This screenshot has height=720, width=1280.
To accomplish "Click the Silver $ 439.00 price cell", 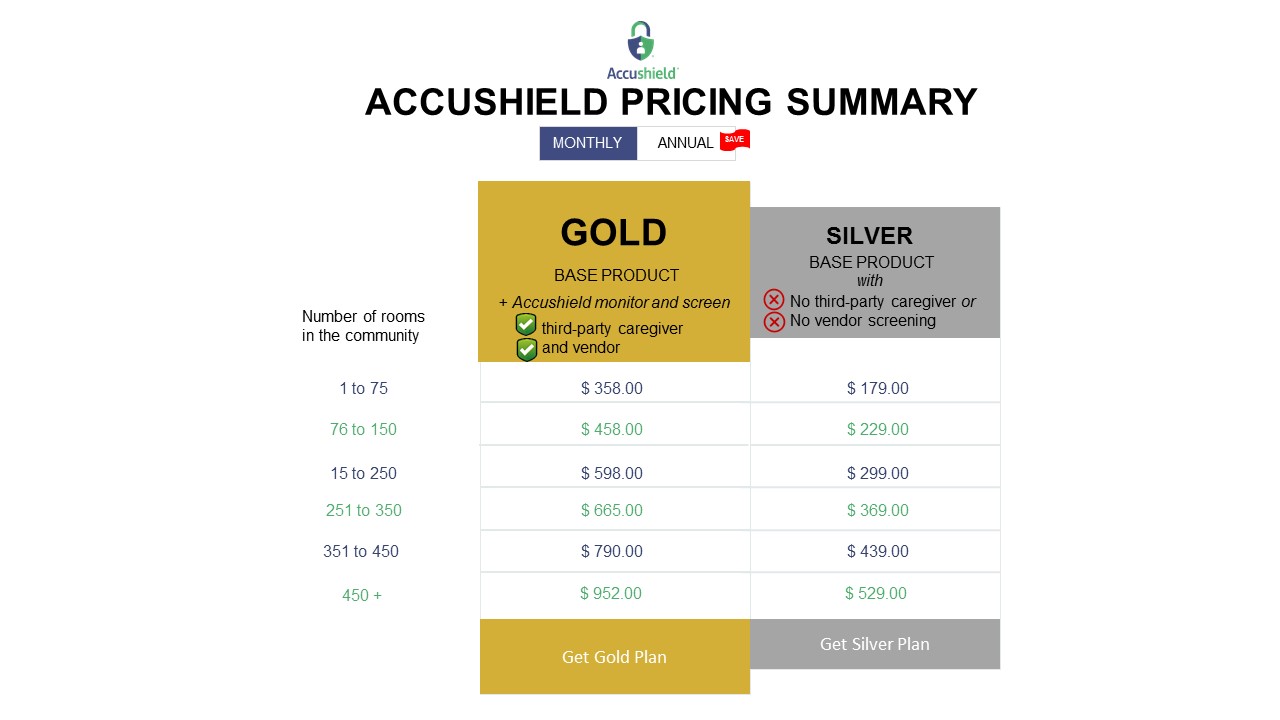I will [877, 551].
